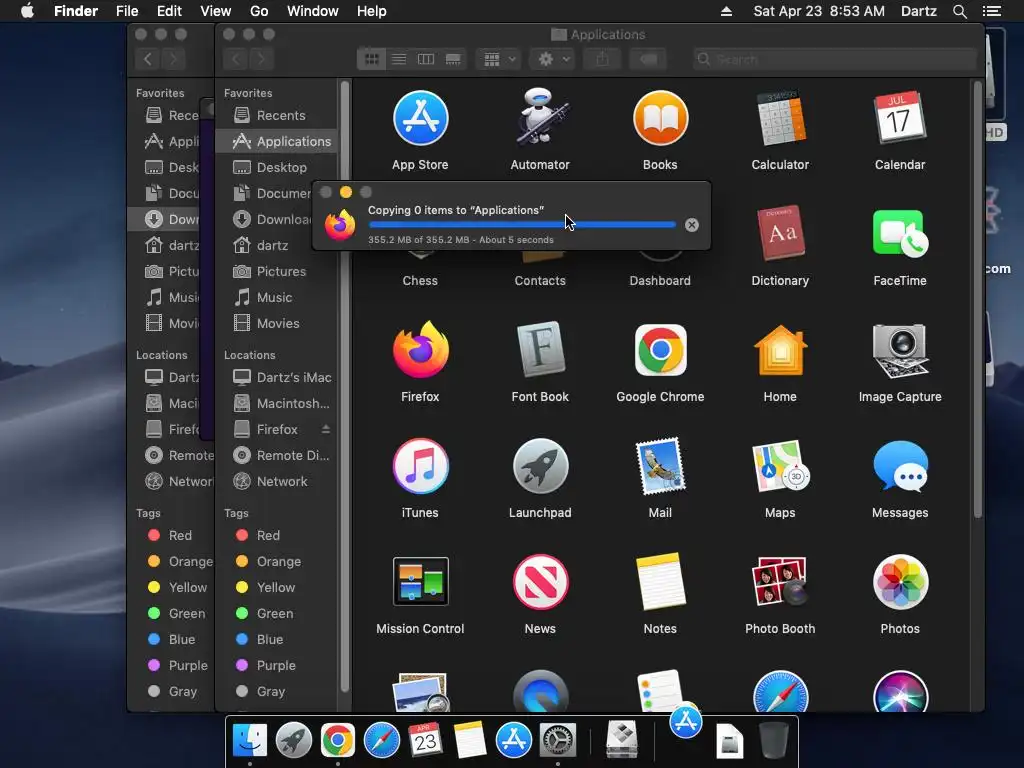This screenshot has width=1024, height=768.
Task: Click the Share toolbar button
Action: click(x=602, y=59)
